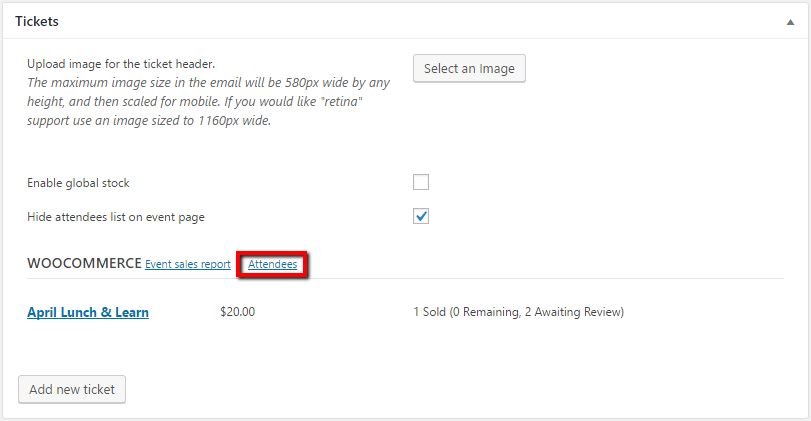The height and width of the screenshot is (421, 811).
Task: Open the Attendees link
Action: click(x=272, y=265)
